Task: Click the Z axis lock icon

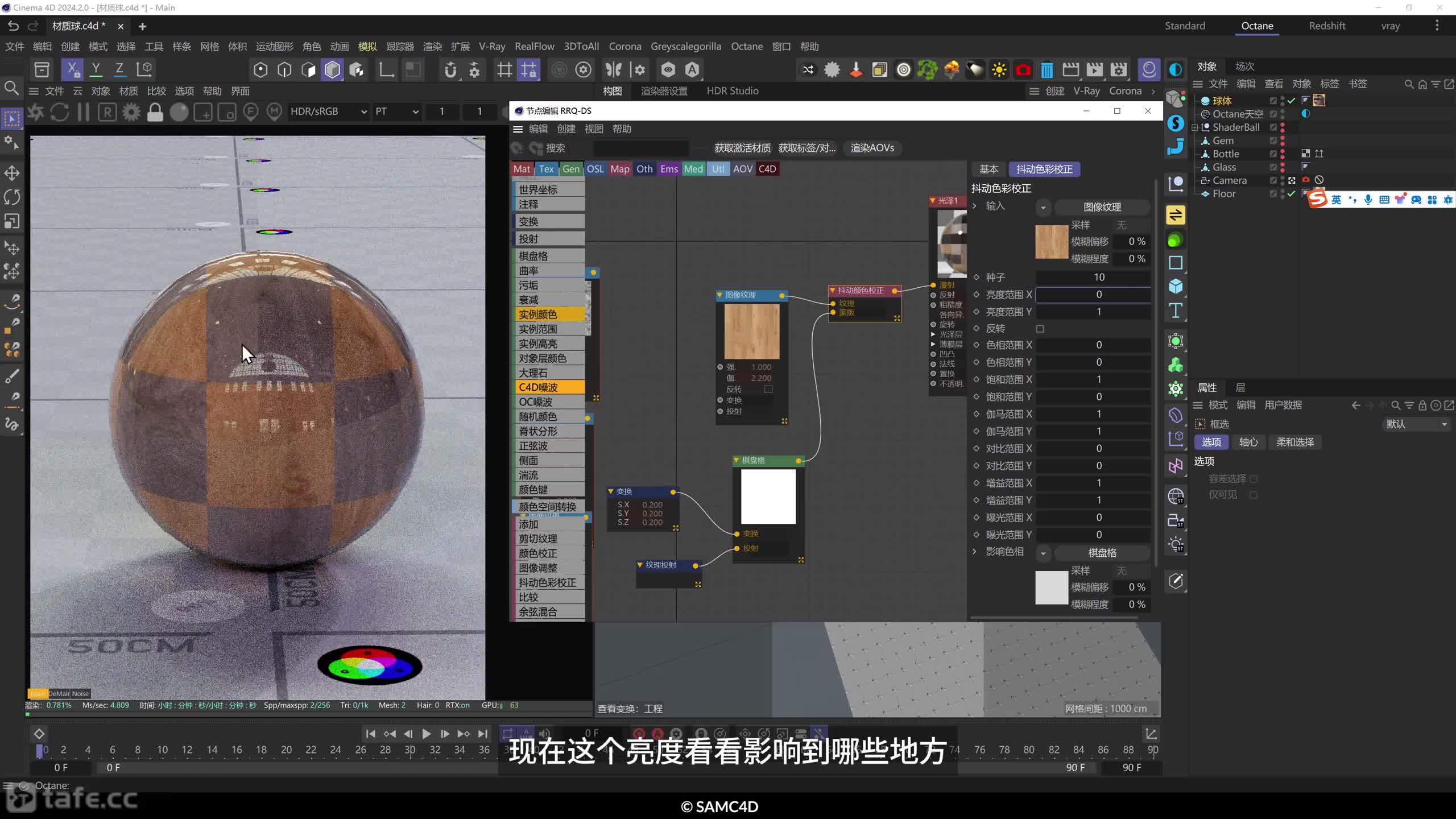Action: (119, 69)
